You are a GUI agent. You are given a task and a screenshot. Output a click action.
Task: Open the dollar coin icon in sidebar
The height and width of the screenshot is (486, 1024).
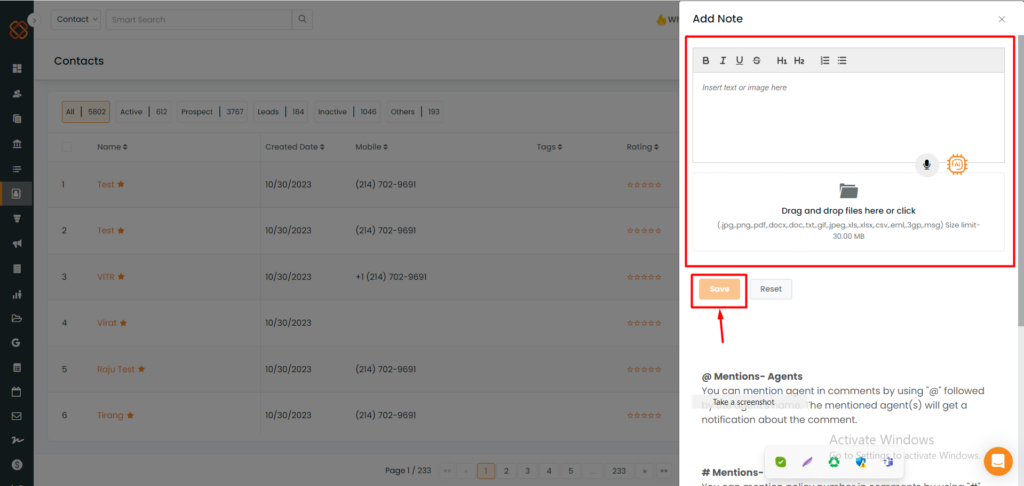tap(17, 464)
